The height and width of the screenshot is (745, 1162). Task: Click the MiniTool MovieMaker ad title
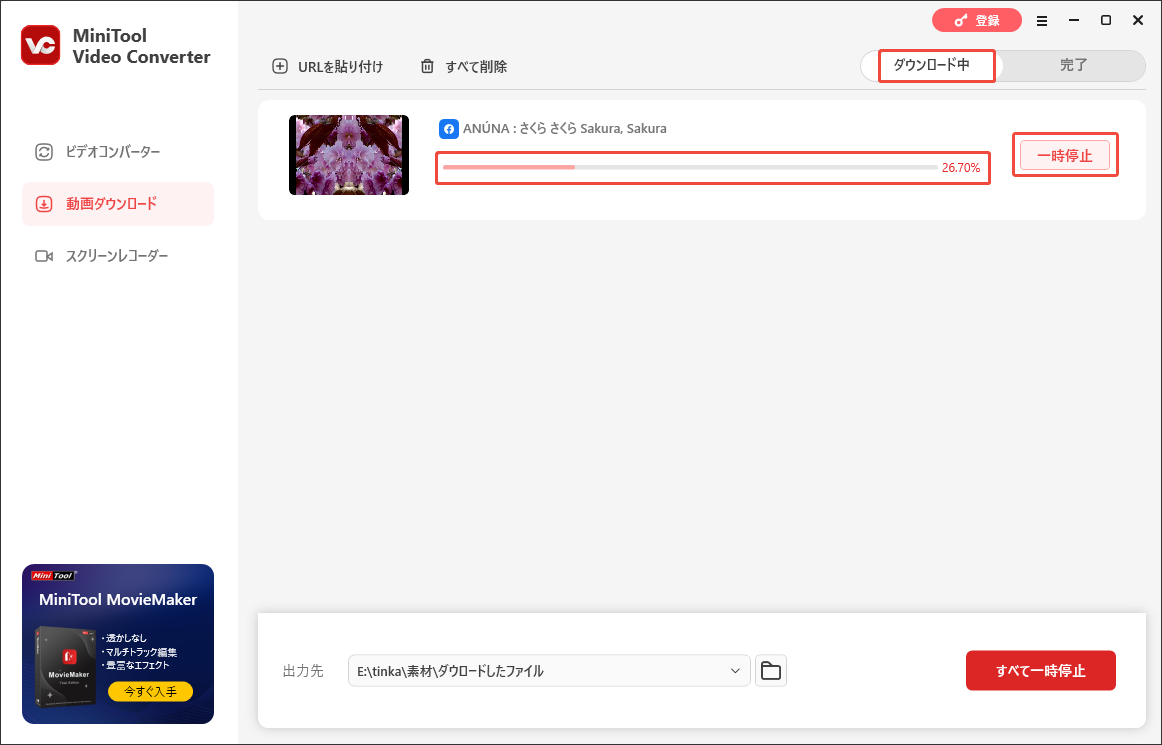[118, 600]
